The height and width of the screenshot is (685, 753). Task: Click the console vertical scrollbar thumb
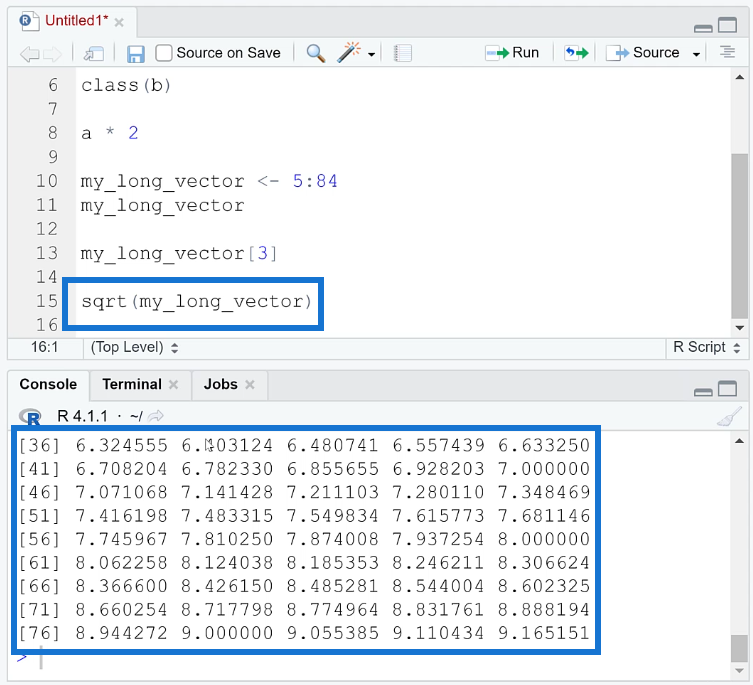[740, 648]
